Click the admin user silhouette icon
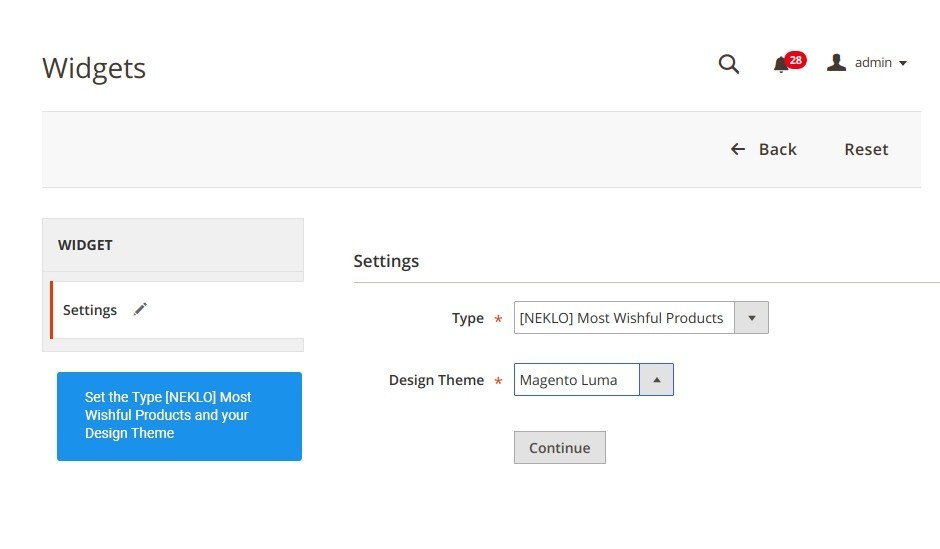Viewport: 940px width, 549px height. 836,62
